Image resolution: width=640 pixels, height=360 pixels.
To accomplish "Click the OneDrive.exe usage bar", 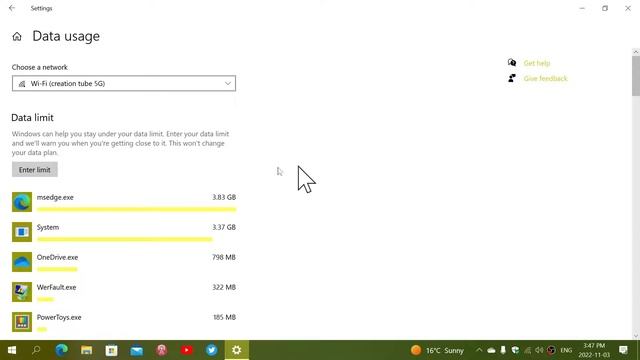I will tap(57, 269).
